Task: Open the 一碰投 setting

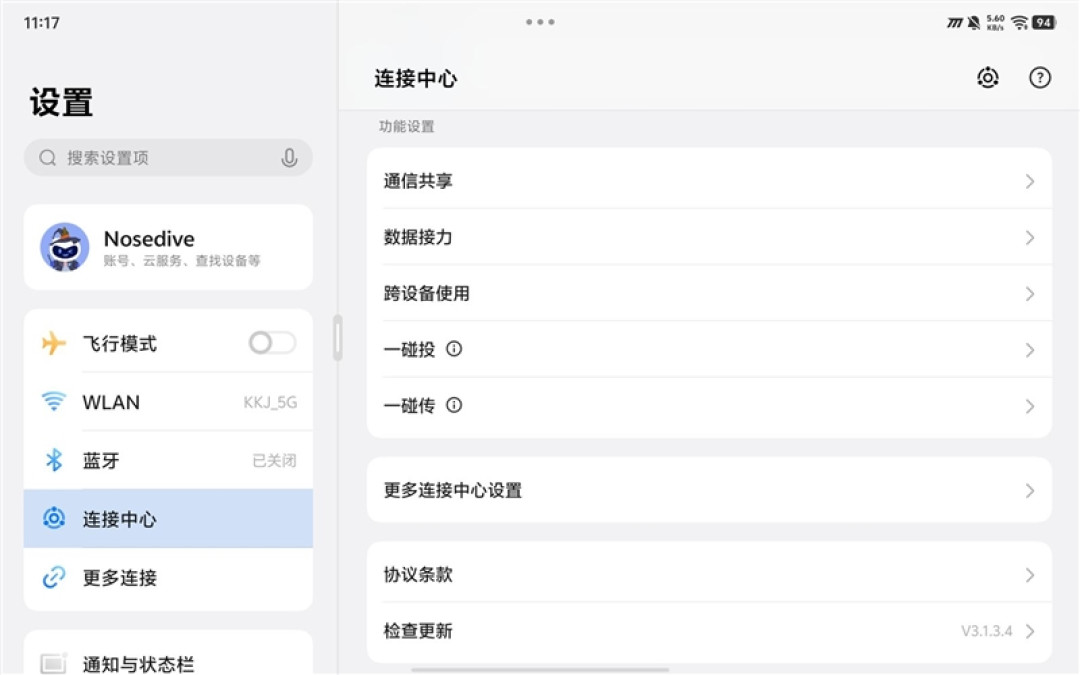Action: point(709,350)
